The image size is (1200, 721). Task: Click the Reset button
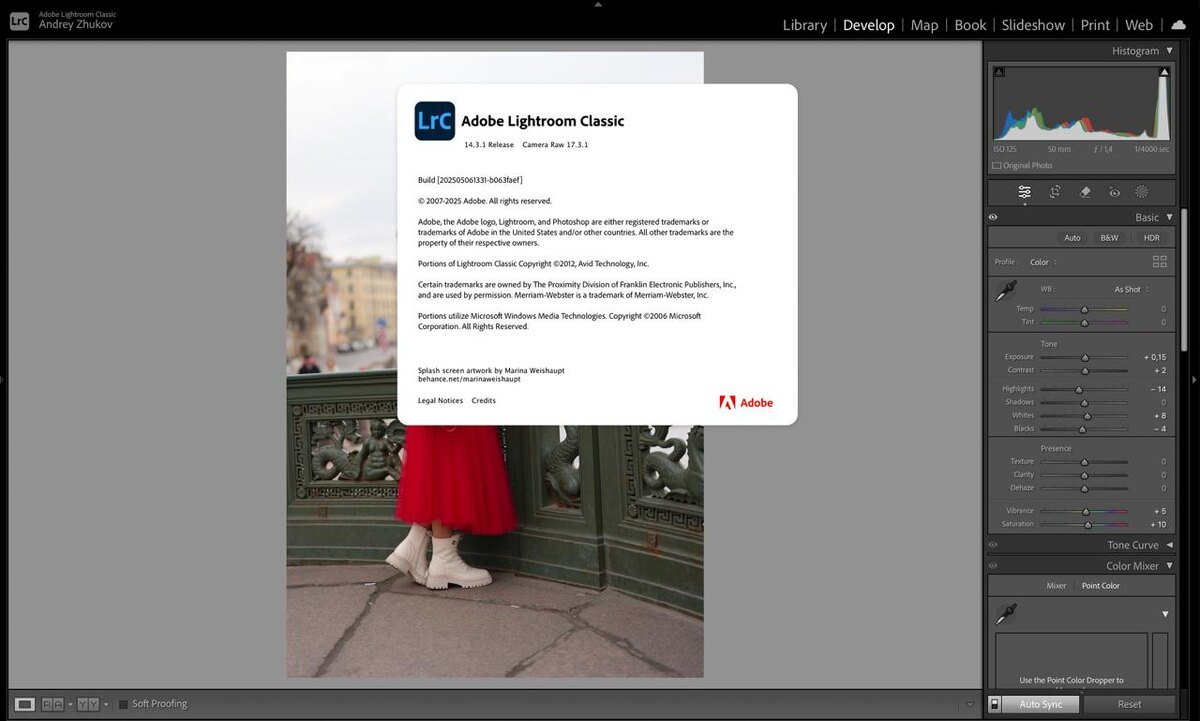1130,704
